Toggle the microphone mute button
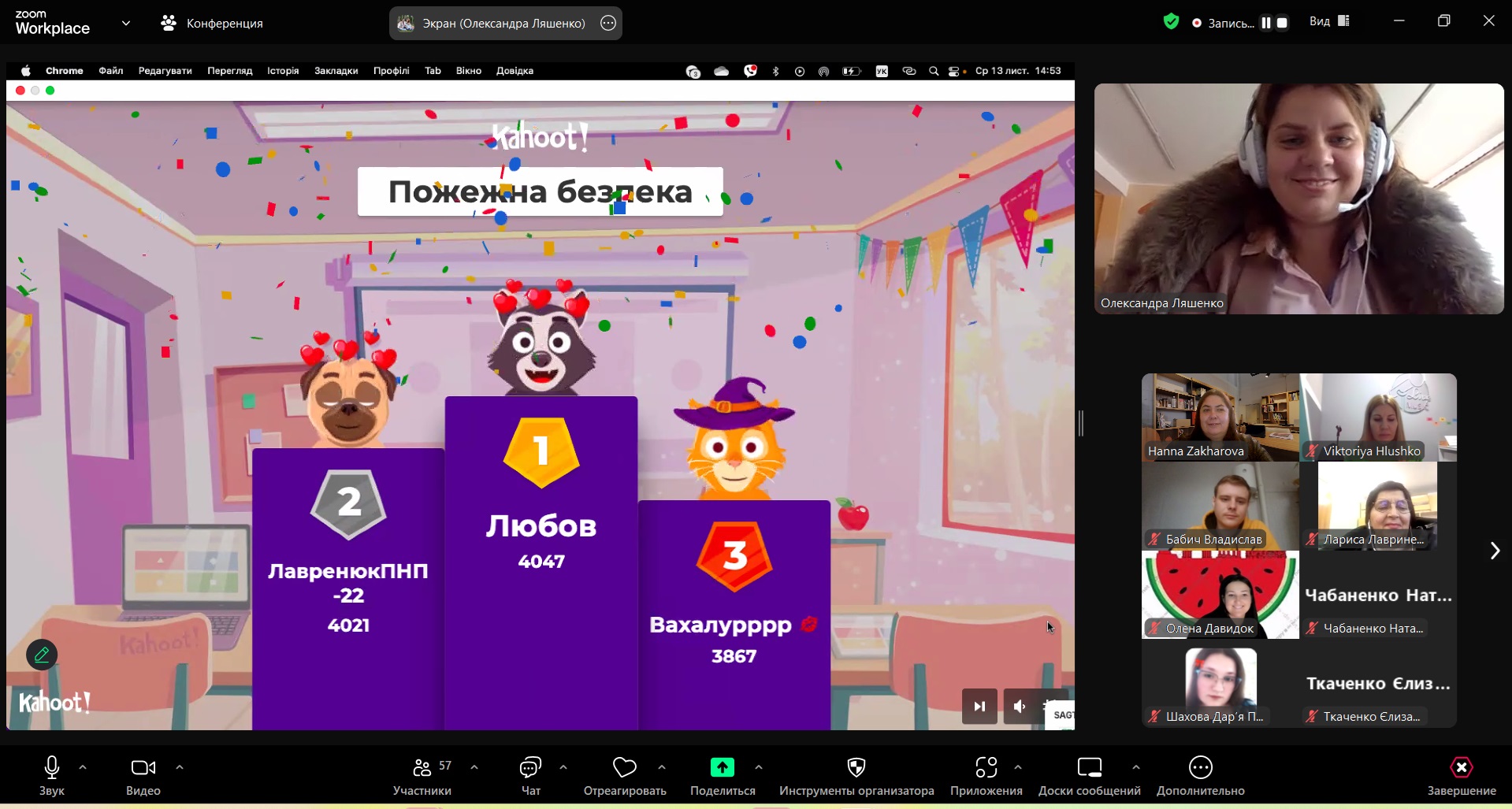Viewport: 1512px width, 809px height. 52,767
